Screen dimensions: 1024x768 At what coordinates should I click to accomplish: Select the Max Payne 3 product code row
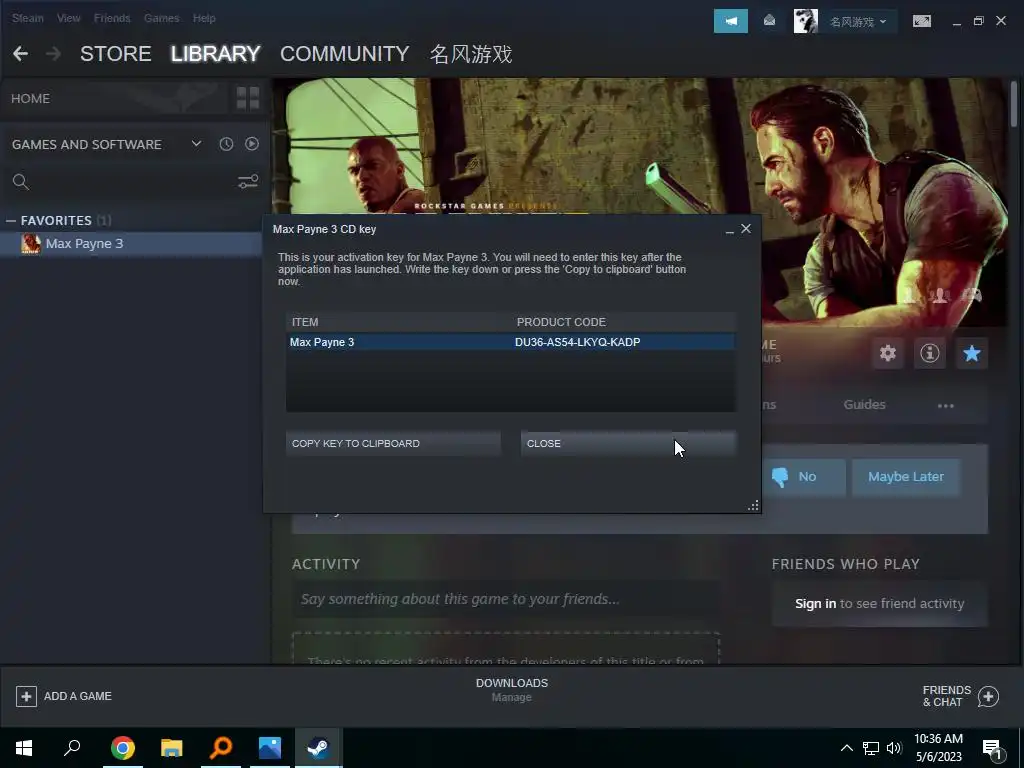tap(511, 342)
